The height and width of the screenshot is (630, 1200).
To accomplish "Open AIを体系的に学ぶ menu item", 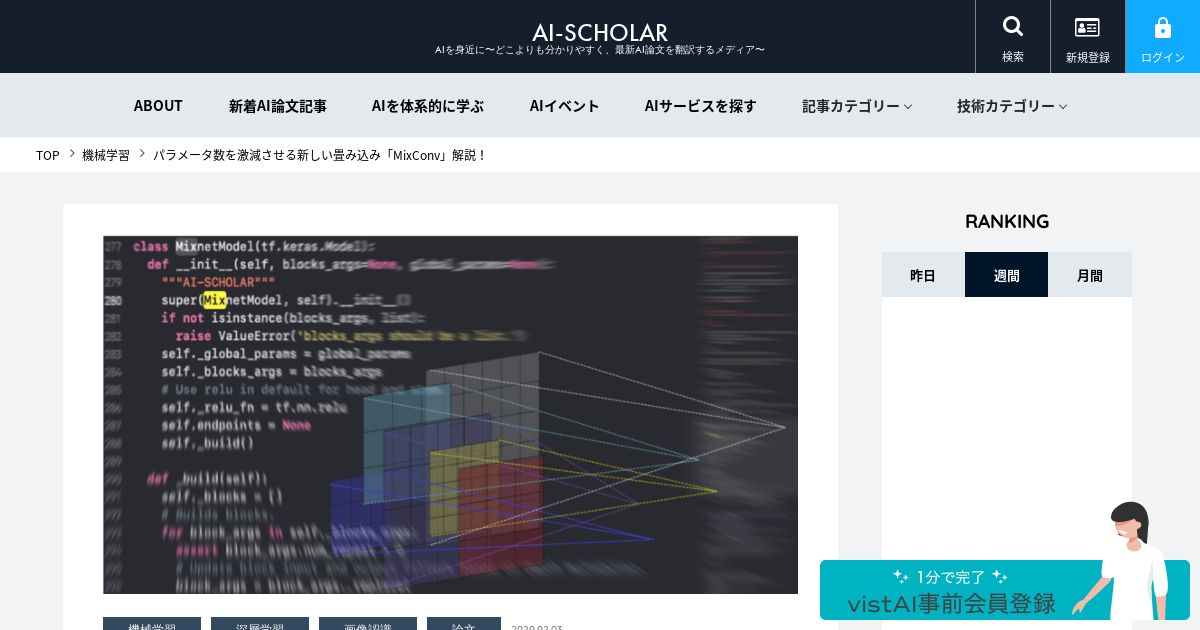I will coord(428,105).
